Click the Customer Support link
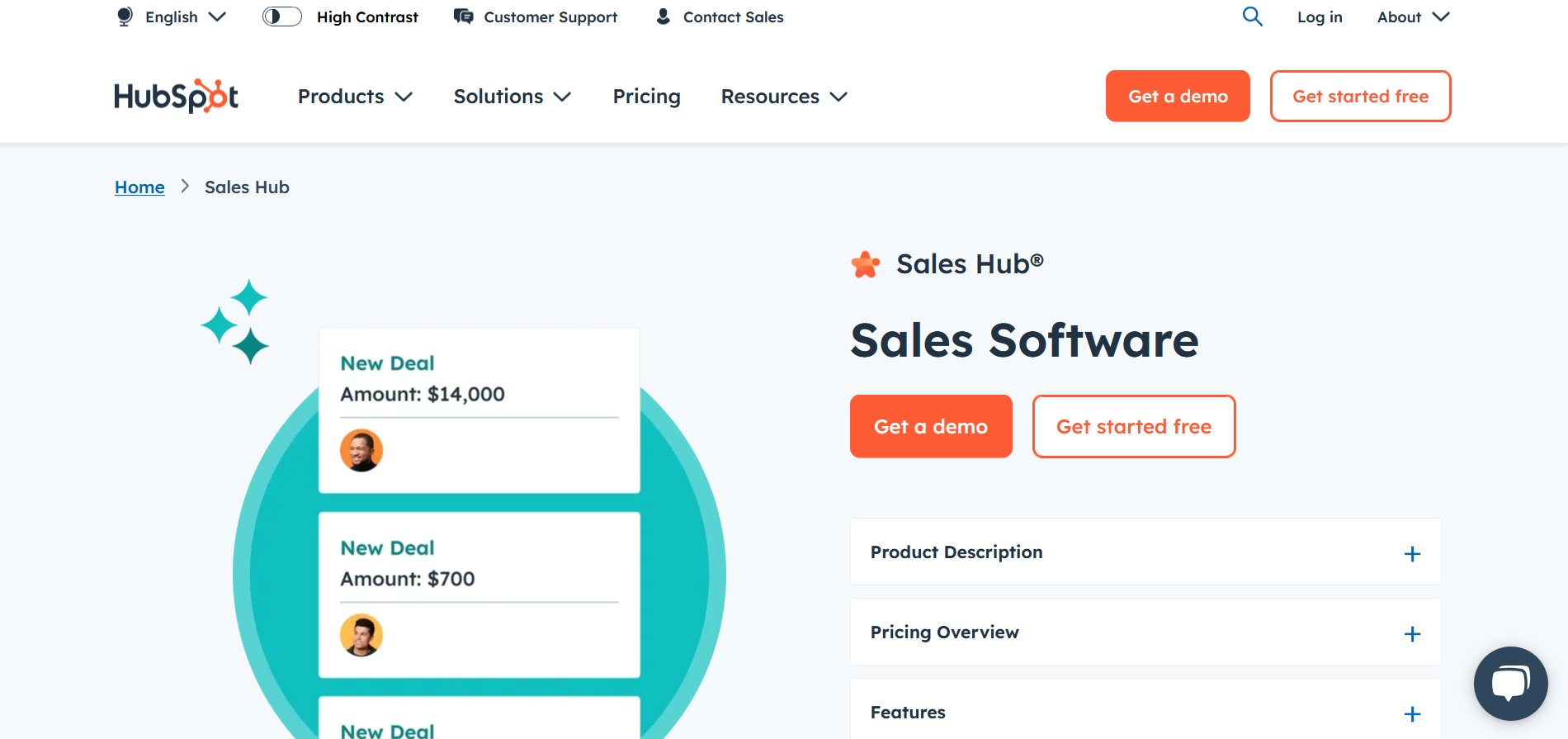The width and height of the screenshot is (1568, 739). click(535, 17)
